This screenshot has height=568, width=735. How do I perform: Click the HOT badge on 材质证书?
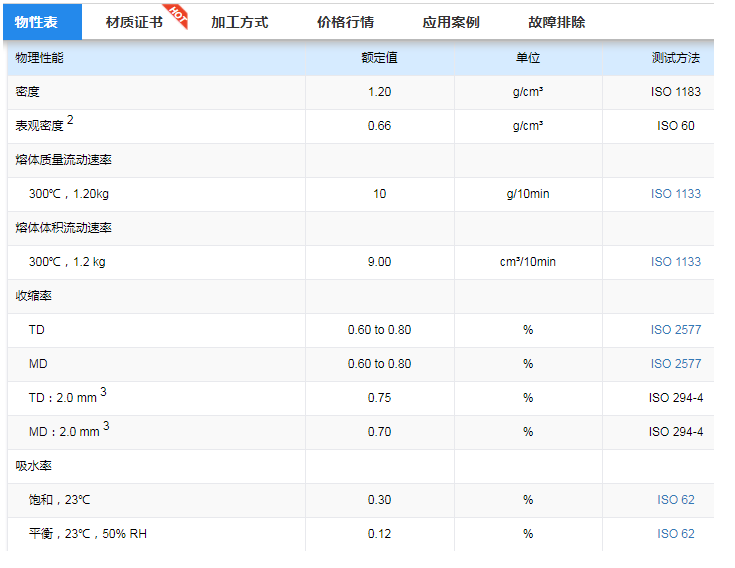(x=176, y=14)
